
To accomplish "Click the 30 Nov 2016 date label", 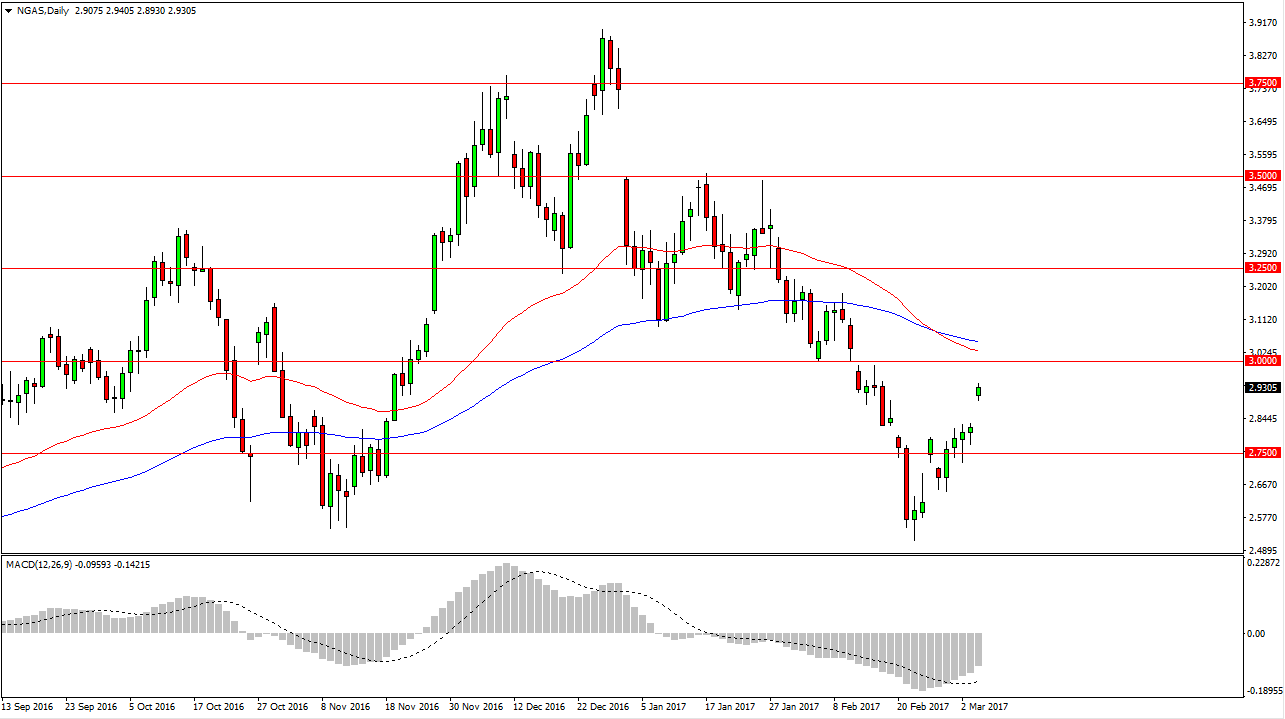I will (x=478, y=707).
